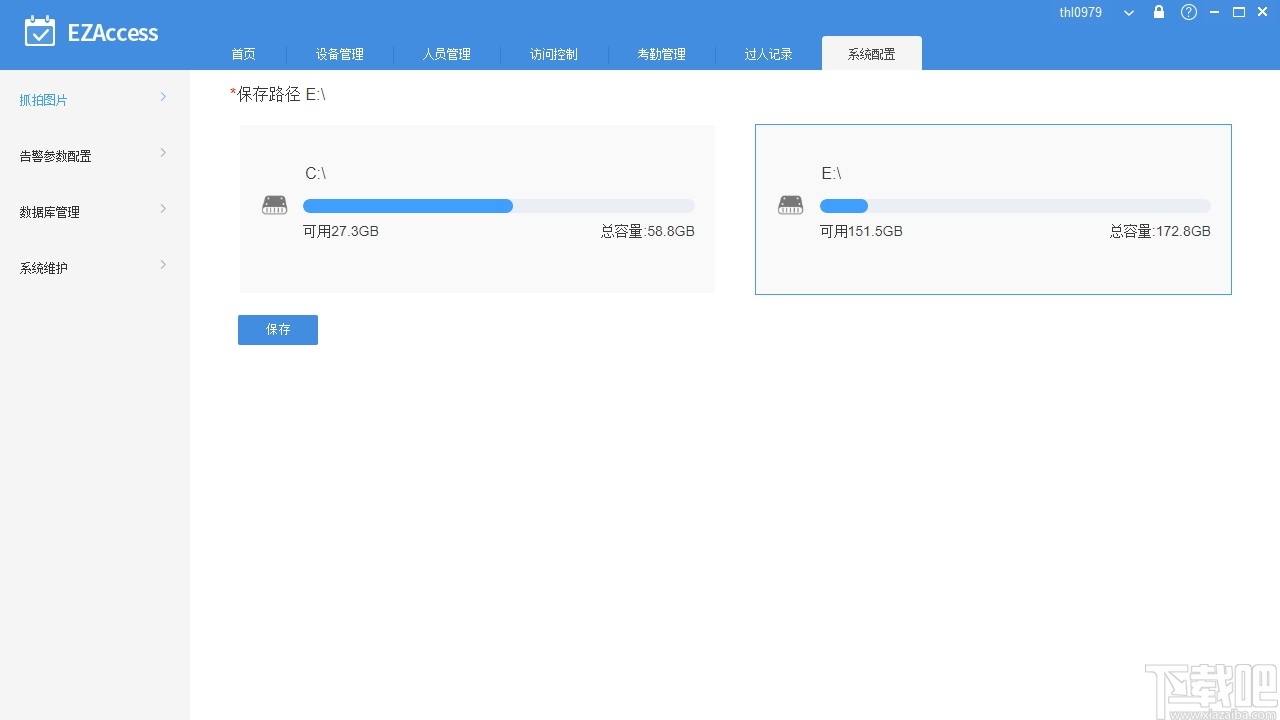Click the lock icon in the title bar
1280x720 pixels.
[1158, 12]
